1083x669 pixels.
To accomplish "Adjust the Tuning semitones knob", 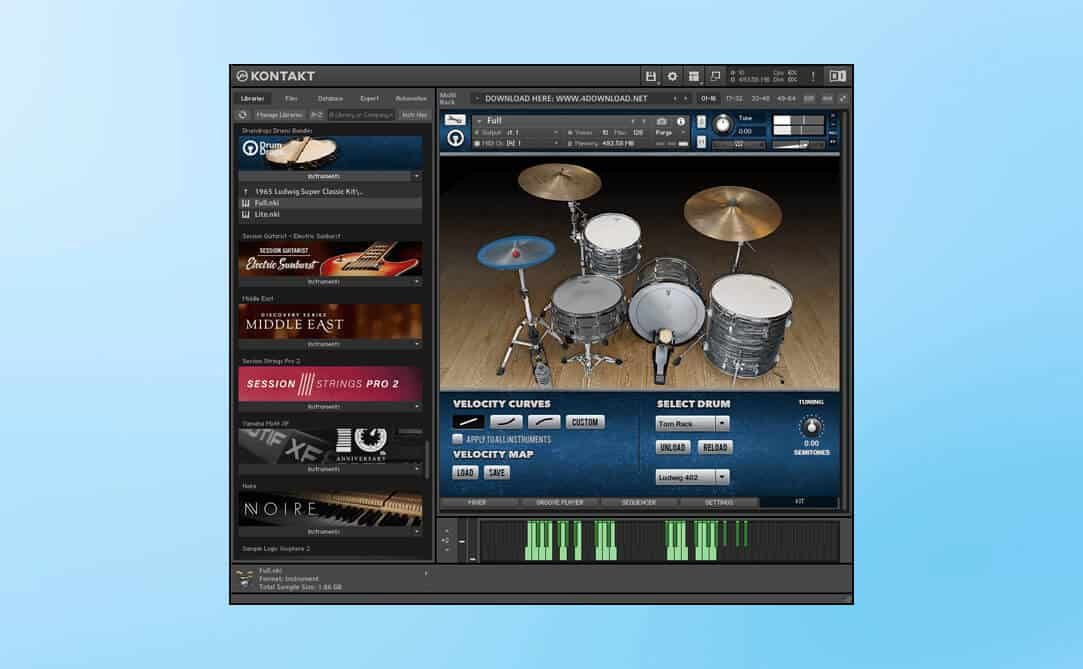I will [811, 425].
